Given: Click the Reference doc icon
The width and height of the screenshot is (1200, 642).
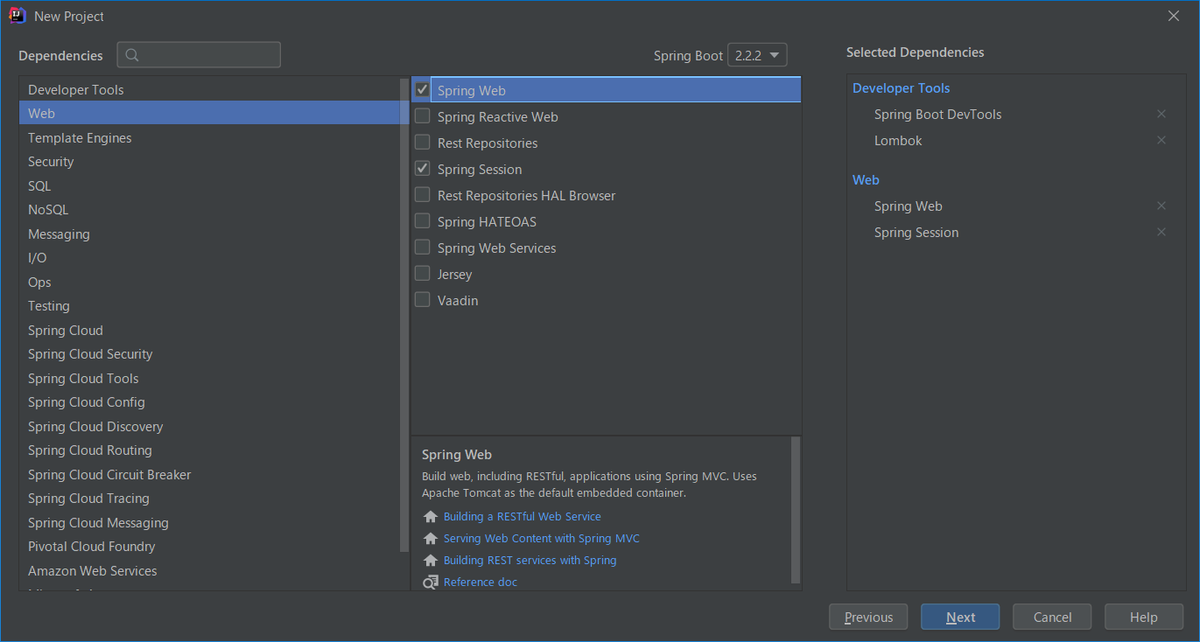Looking at the screenshot, I should pos(431,582).
